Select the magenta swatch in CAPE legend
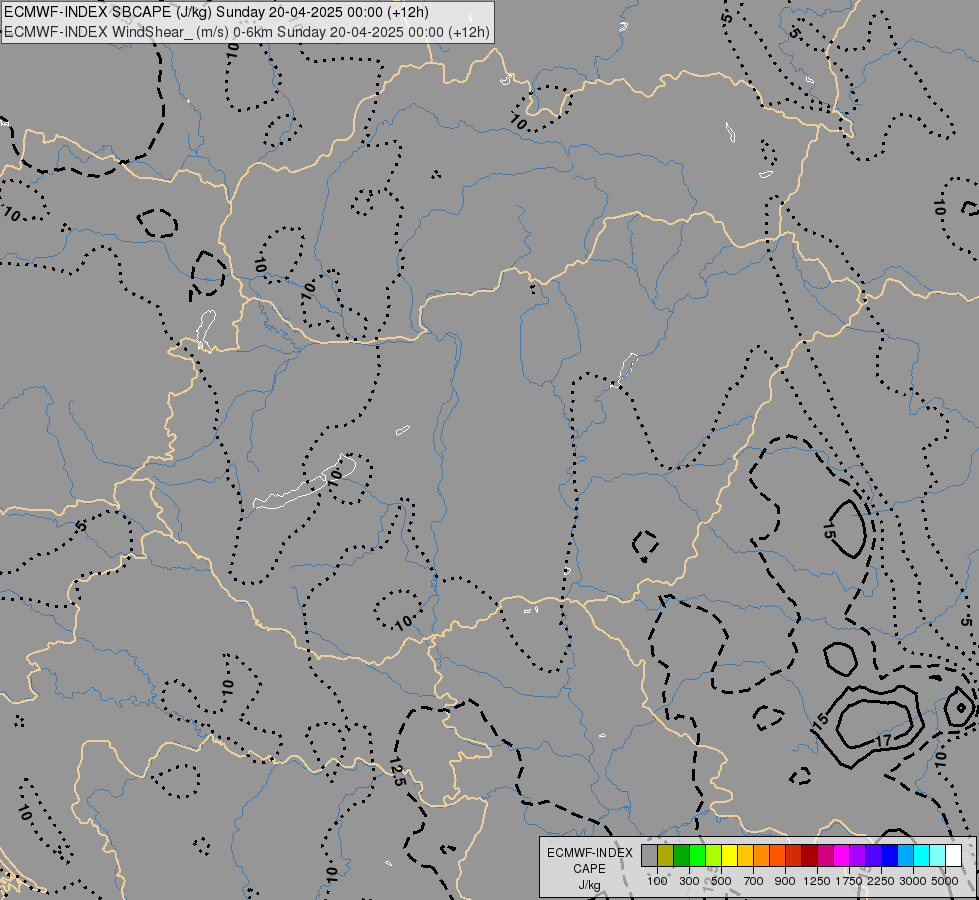Viewport: 979px width, 900px height. (x=841, y=855)
